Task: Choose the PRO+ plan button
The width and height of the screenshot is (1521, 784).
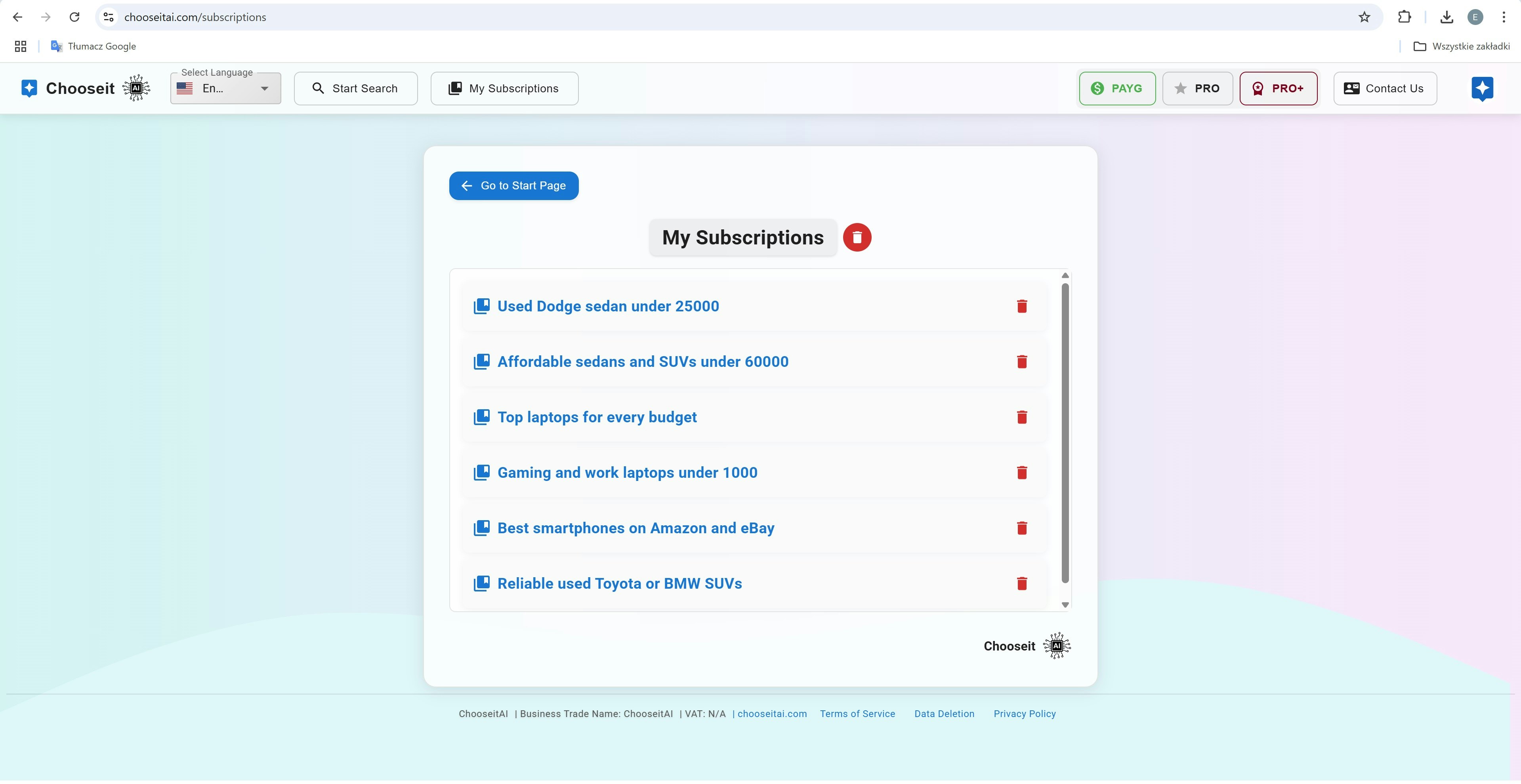Action: (1278, 89)
